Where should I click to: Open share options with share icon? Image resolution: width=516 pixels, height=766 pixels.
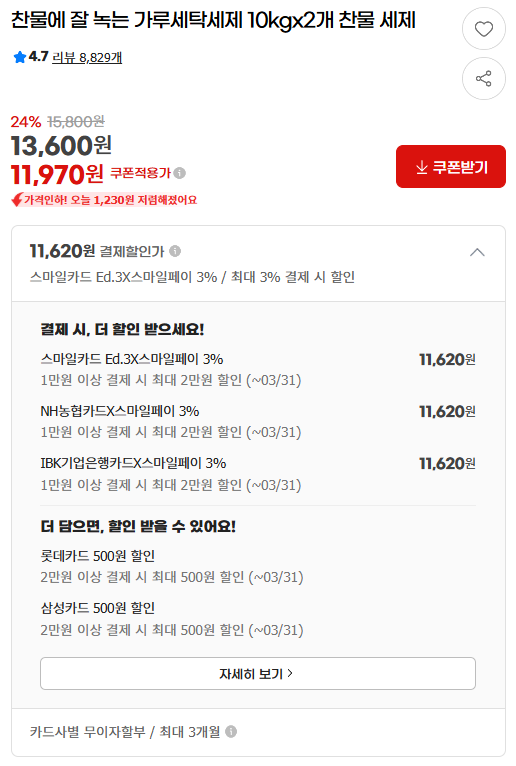pyautogui.click(x=484, y=79)
